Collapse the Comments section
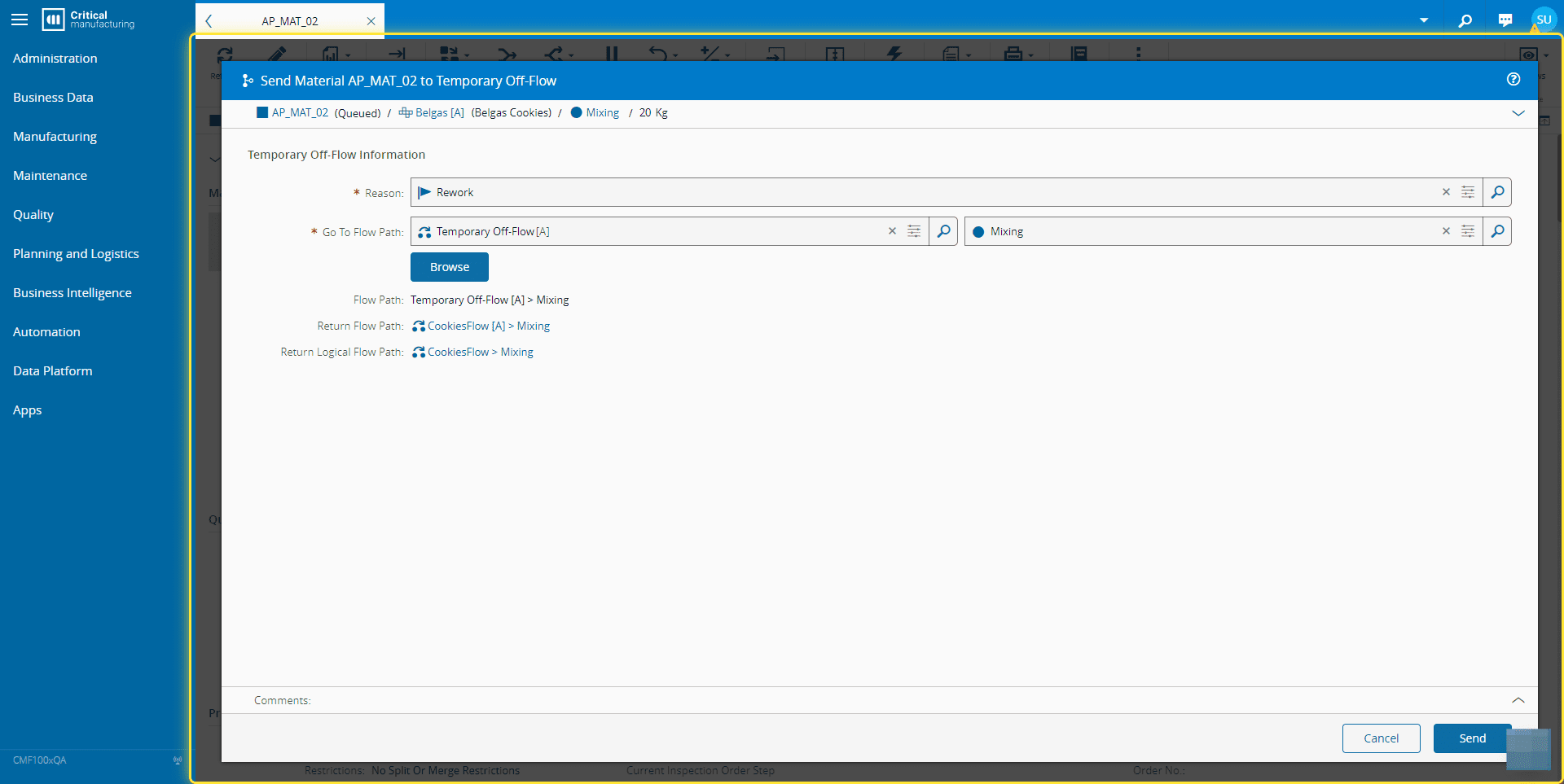Image resolution: width=1564 pixels, height=784 pixels. coord(1518,700)
